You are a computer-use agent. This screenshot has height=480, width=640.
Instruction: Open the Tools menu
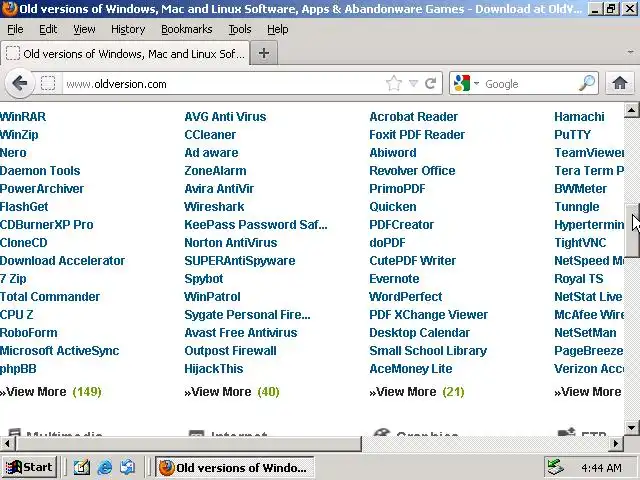pos(240,29)
